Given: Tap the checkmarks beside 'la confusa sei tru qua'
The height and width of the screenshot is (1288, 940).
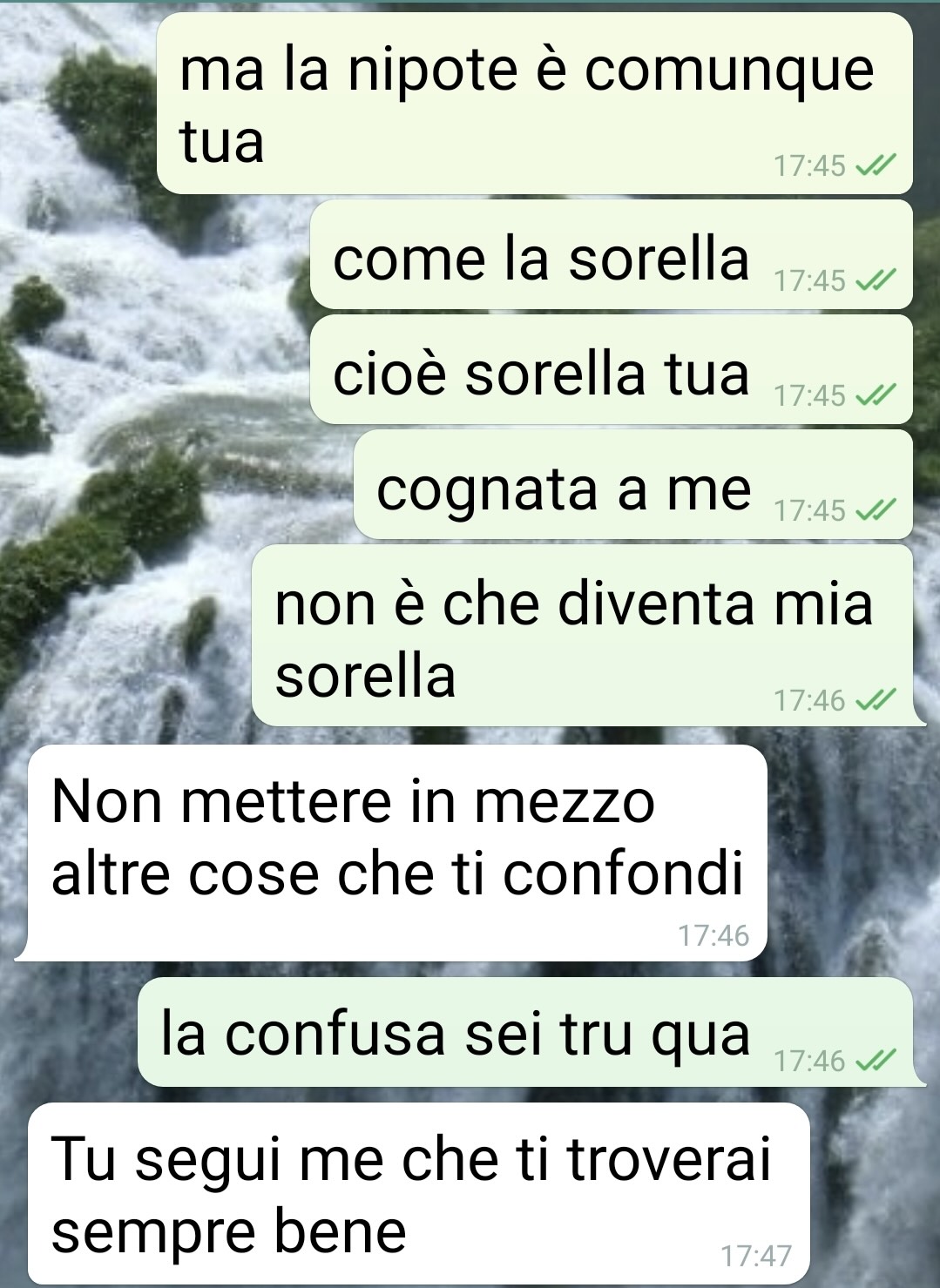Looking at the screenshot, I should click(x=876, y=1061).
